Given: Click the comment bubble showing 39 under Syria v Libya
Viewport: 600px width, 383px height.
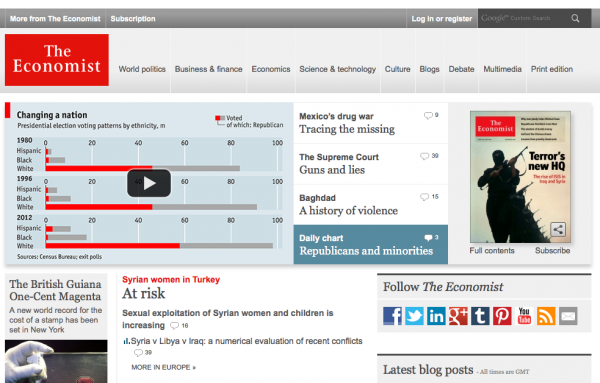Looking at the screenshot, I should pos(138,353).
